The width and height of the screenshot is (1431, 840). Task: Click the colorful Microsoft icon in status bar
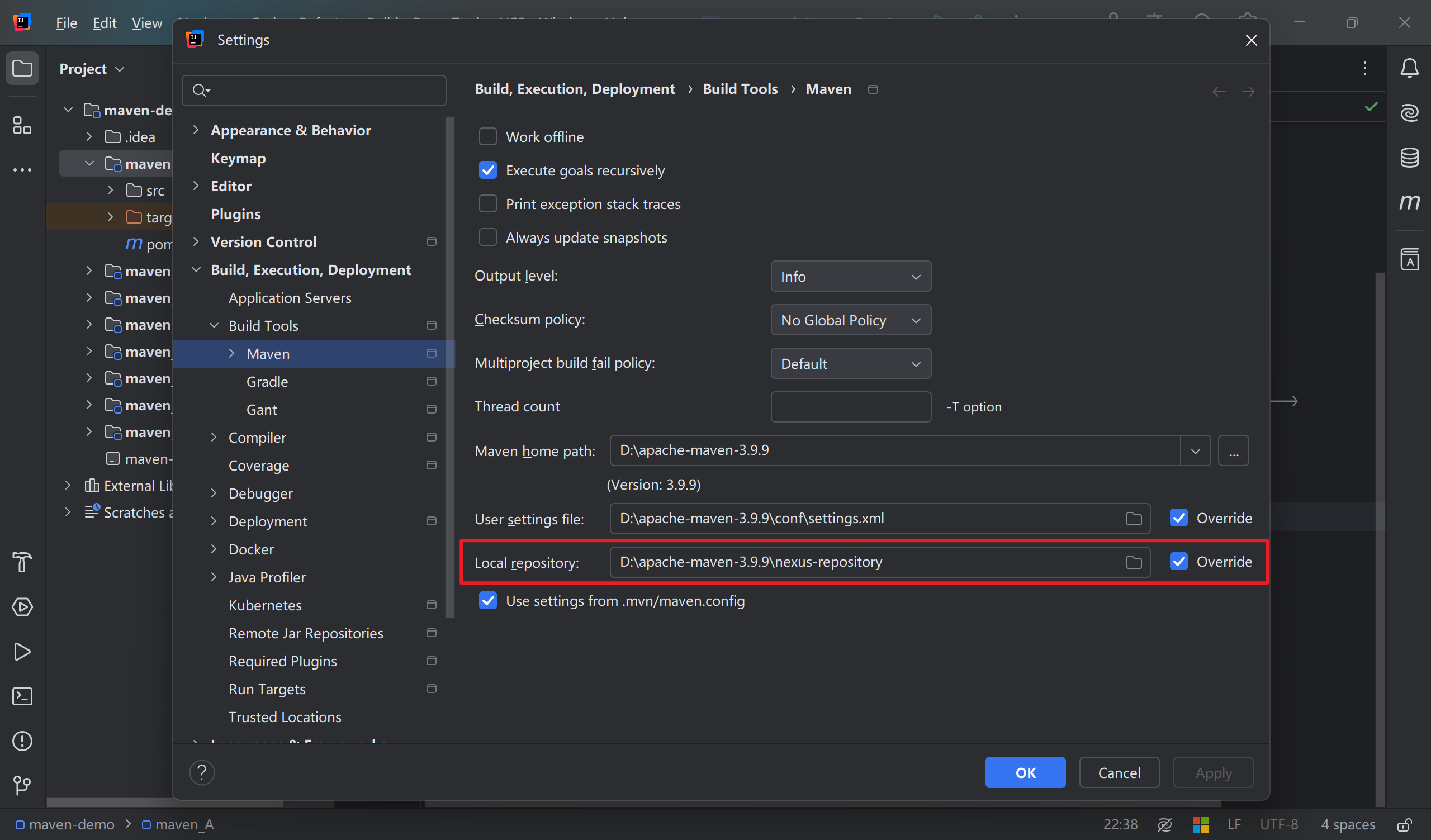[x=1200, y=825]
